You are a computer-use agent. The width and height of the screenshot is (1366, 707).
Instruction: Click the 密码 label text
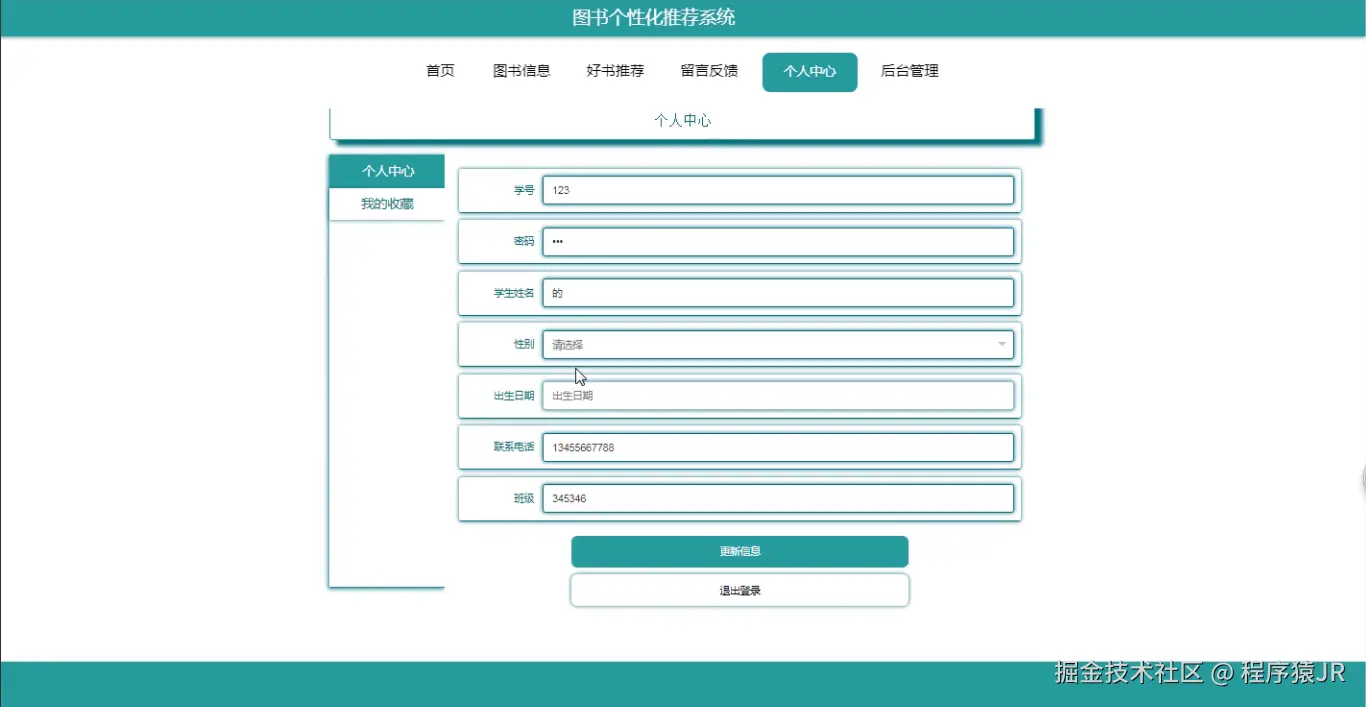coord(524,242)
